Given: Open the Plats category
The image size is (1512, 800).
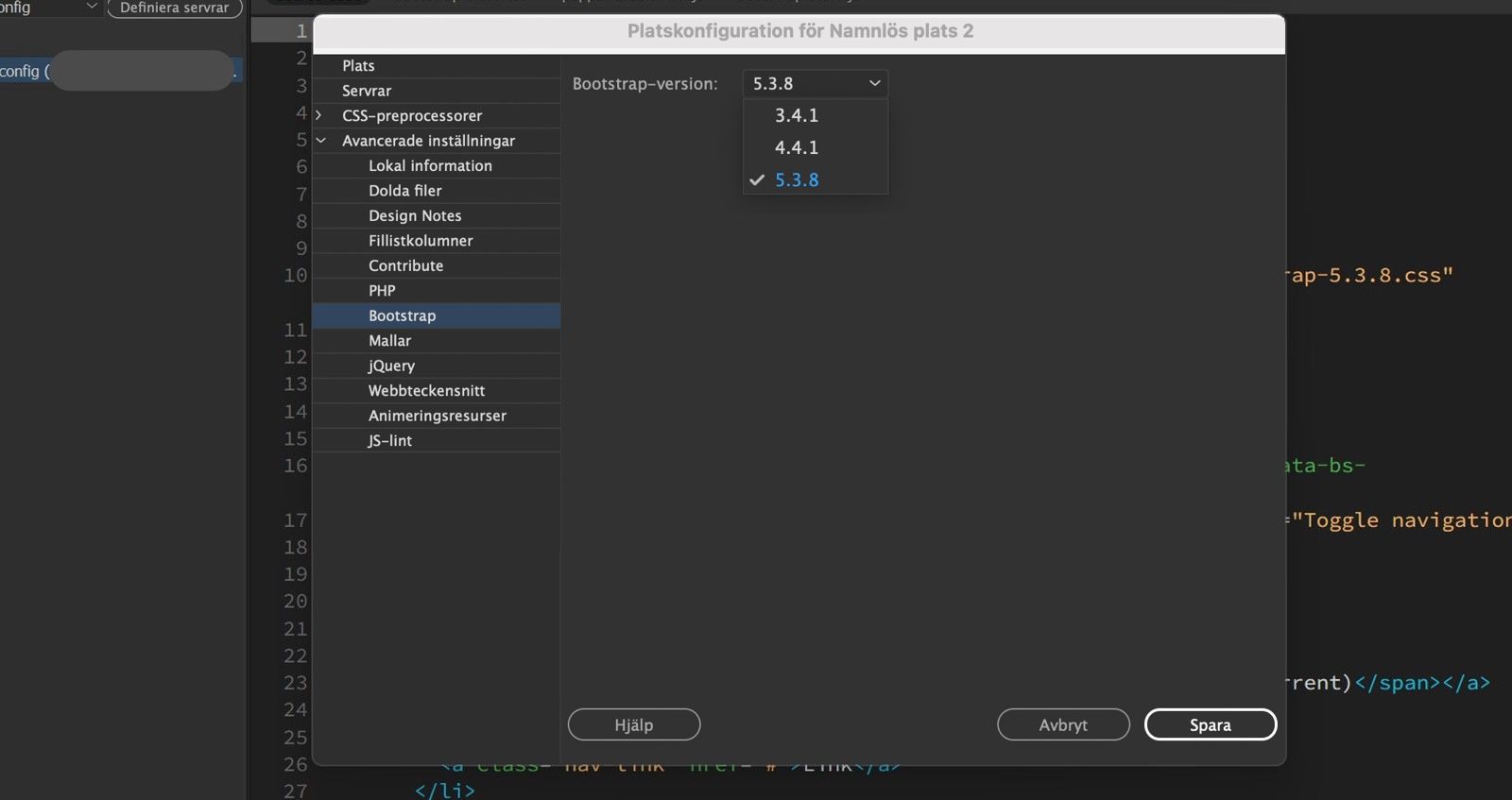Looking at the screenshot, I should coord(437,65).
